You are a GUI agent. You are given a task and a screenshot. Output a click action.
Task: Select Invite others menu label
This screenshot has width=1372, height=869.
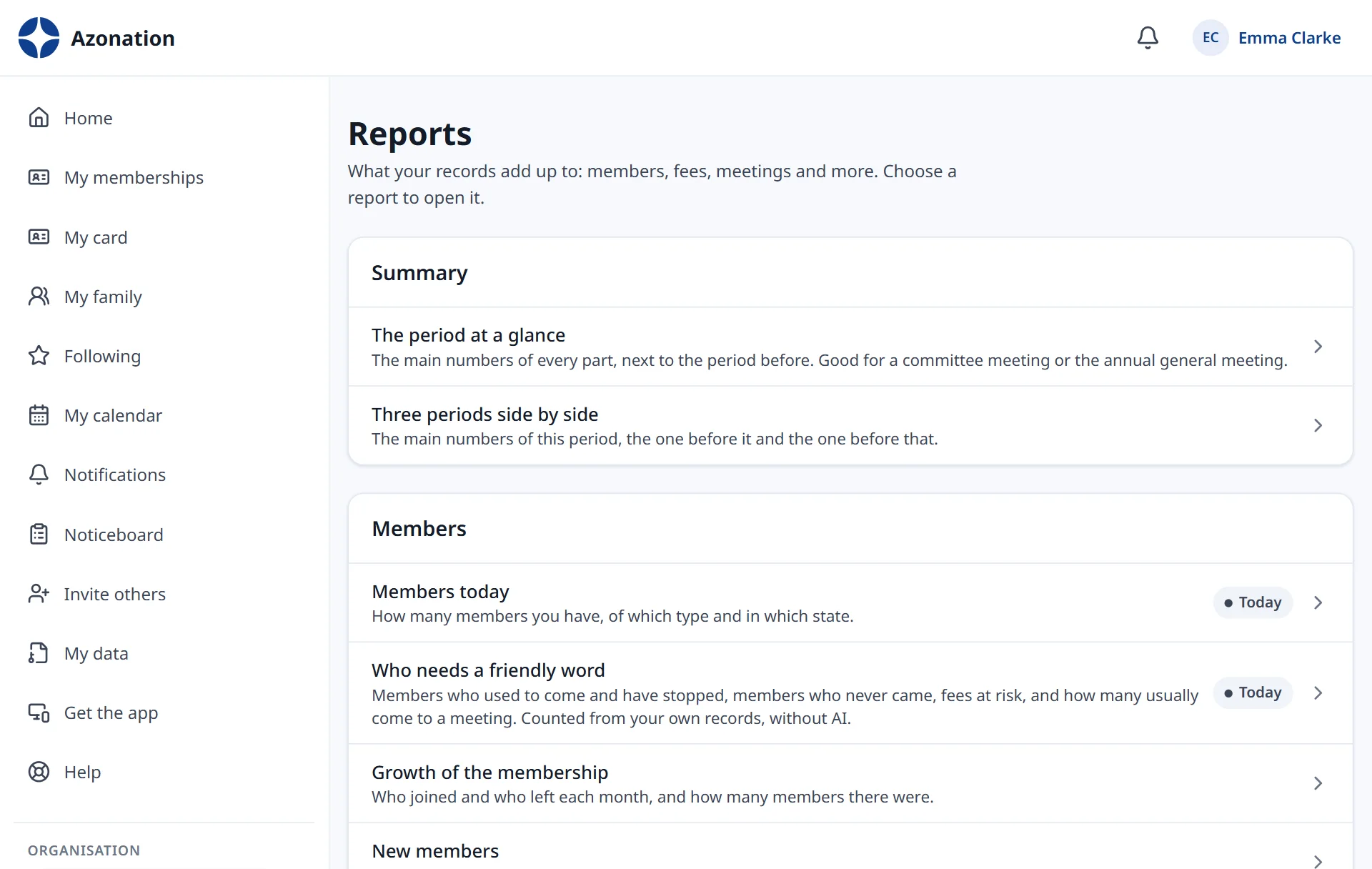(114, 594)
